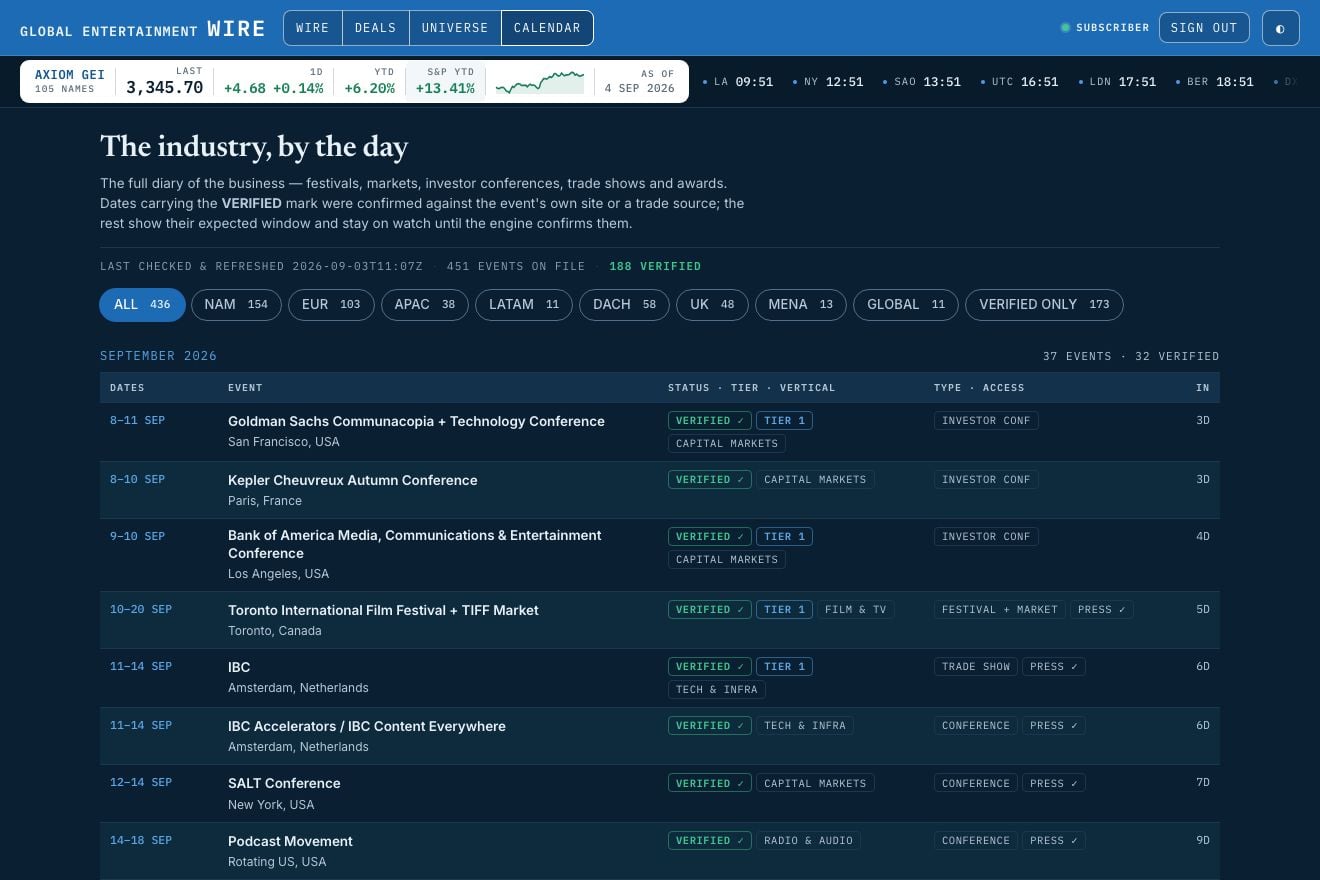Click the Tier 1 badge on Toronto Film Festival row
1320x880 pixels.
pyautogui.click(x=784, y=610)
